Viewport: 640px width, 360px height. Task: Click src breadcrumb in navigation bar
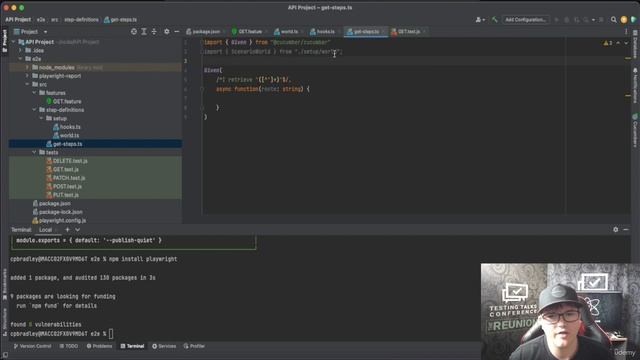(x=54, y=20)
